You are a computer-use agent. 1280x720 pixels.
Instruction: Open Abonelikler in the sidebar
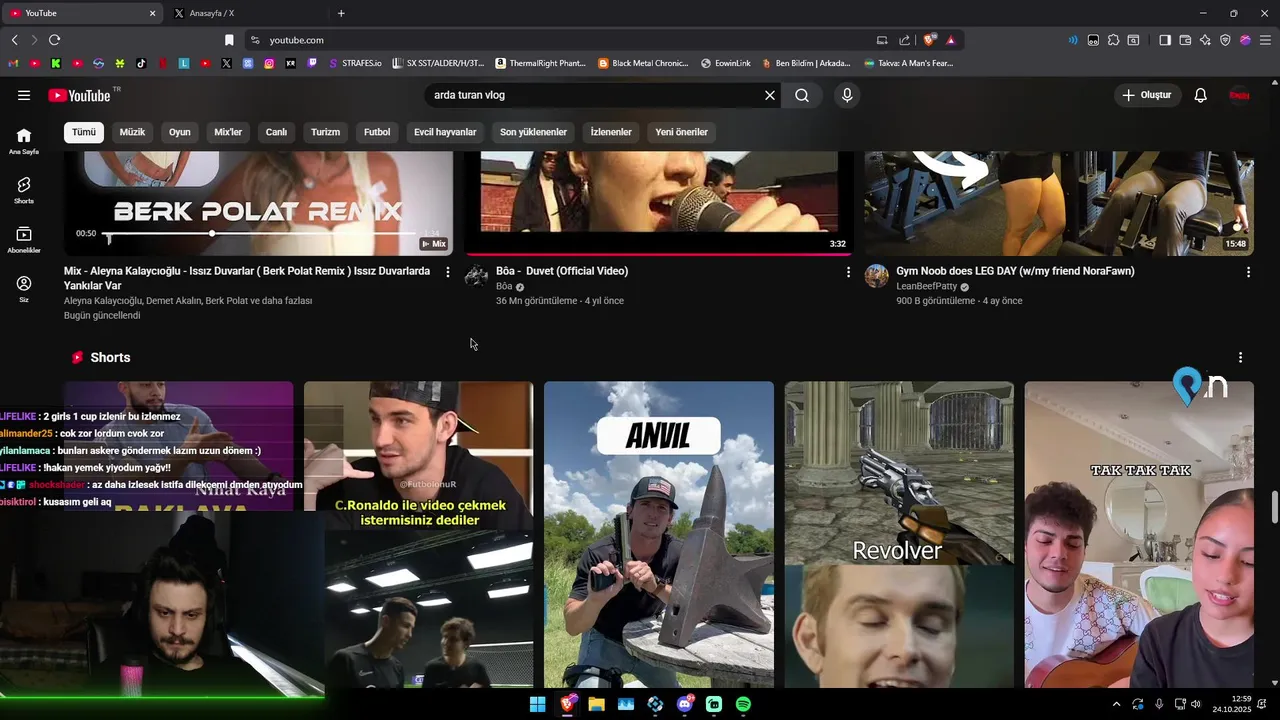point(24,239)
